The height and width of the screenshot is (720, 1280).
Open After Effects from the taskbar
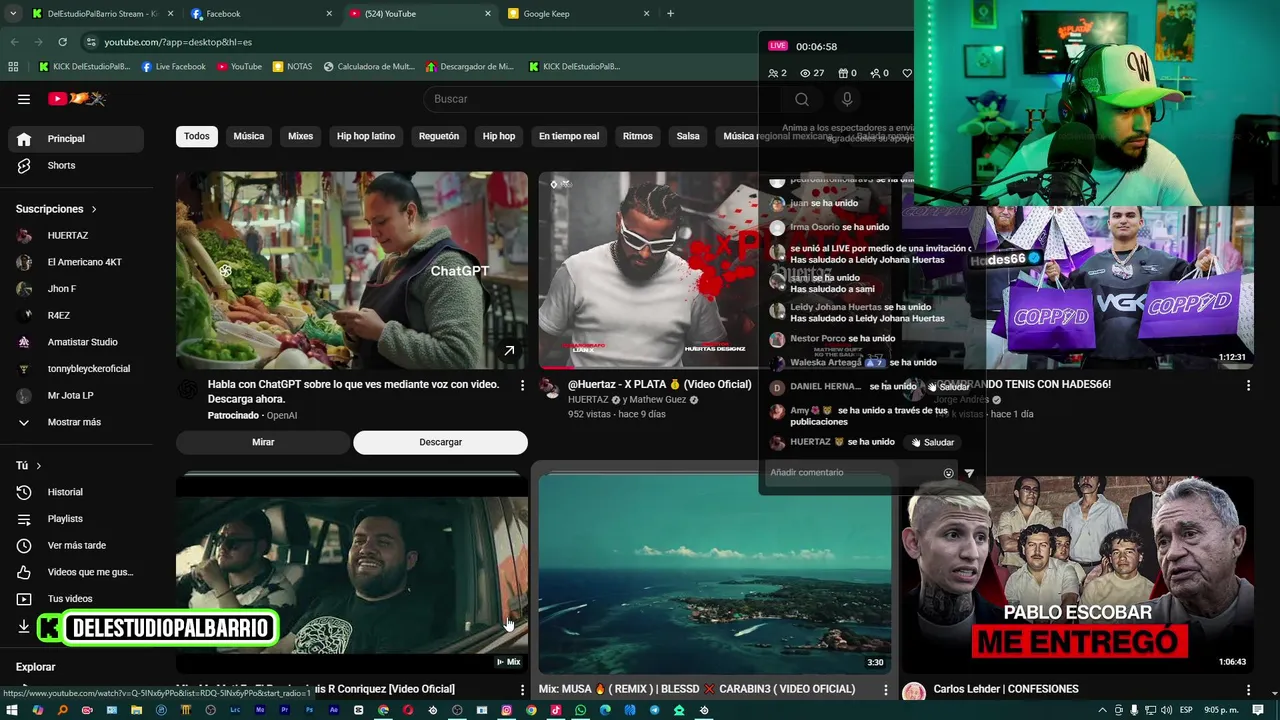(x=334, y=710)
